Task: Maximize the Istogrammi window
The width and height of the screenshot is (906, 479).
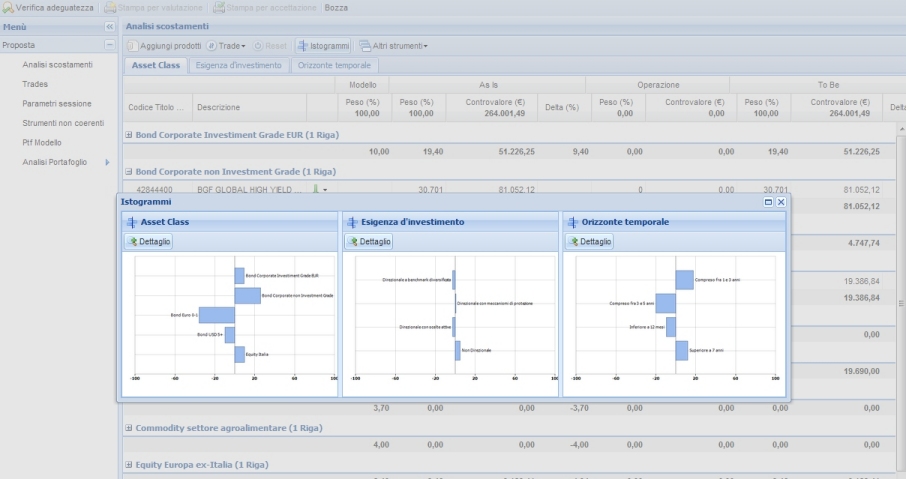Action: 768,202
